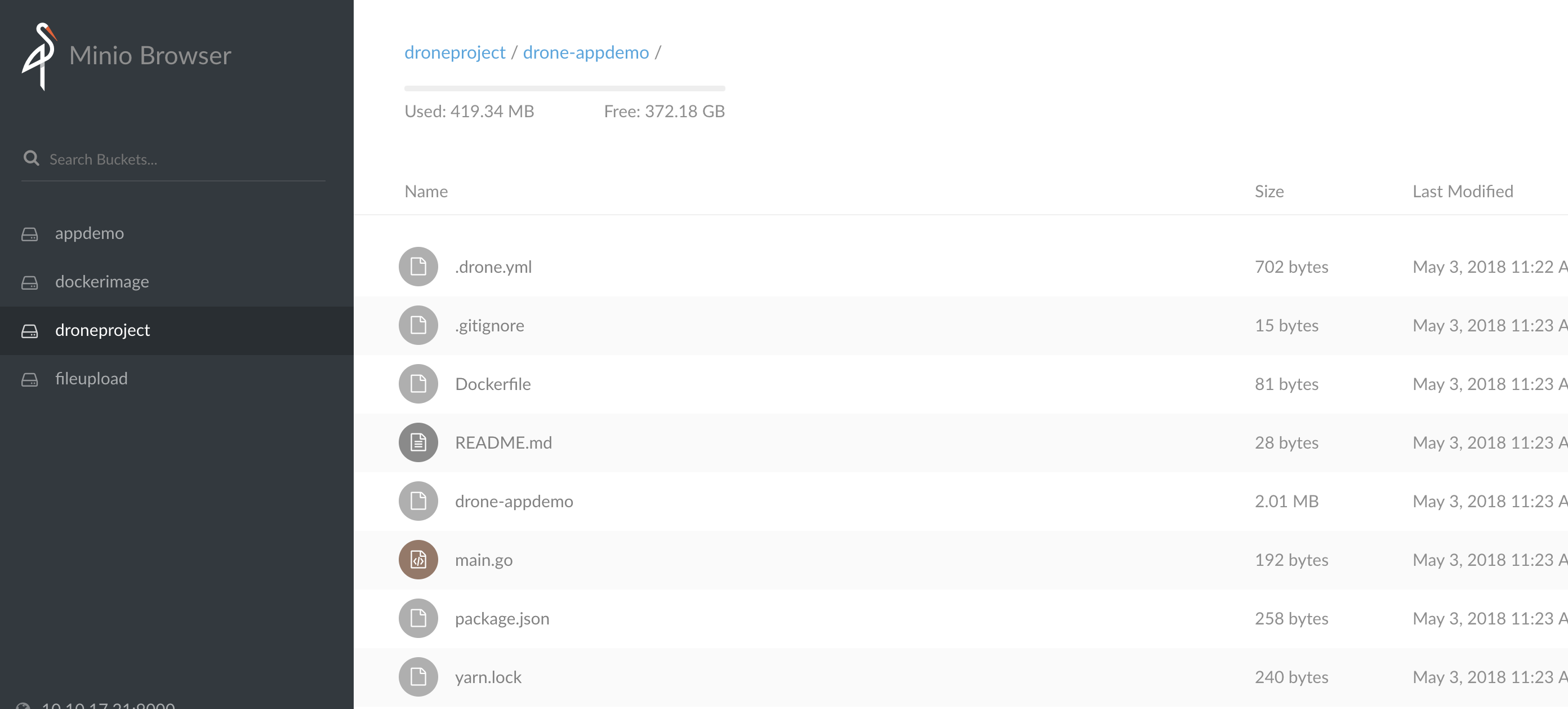Click drone-appdemo breadcrumb link
The width and height of the screenshot is (1568, 709).
click(x=586, y=52)
